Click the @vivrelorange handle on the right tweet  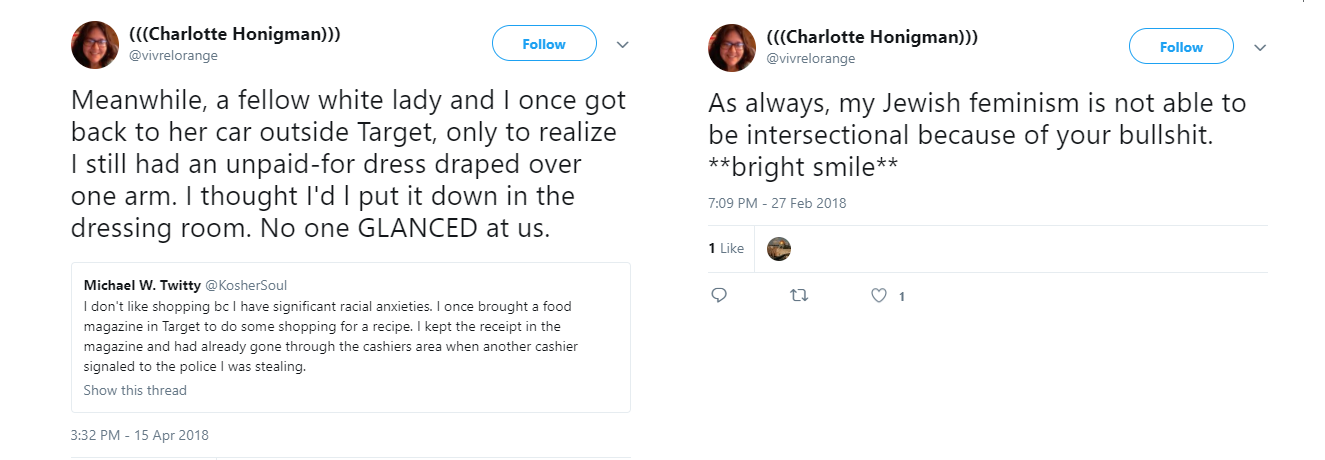coord(810,59)
